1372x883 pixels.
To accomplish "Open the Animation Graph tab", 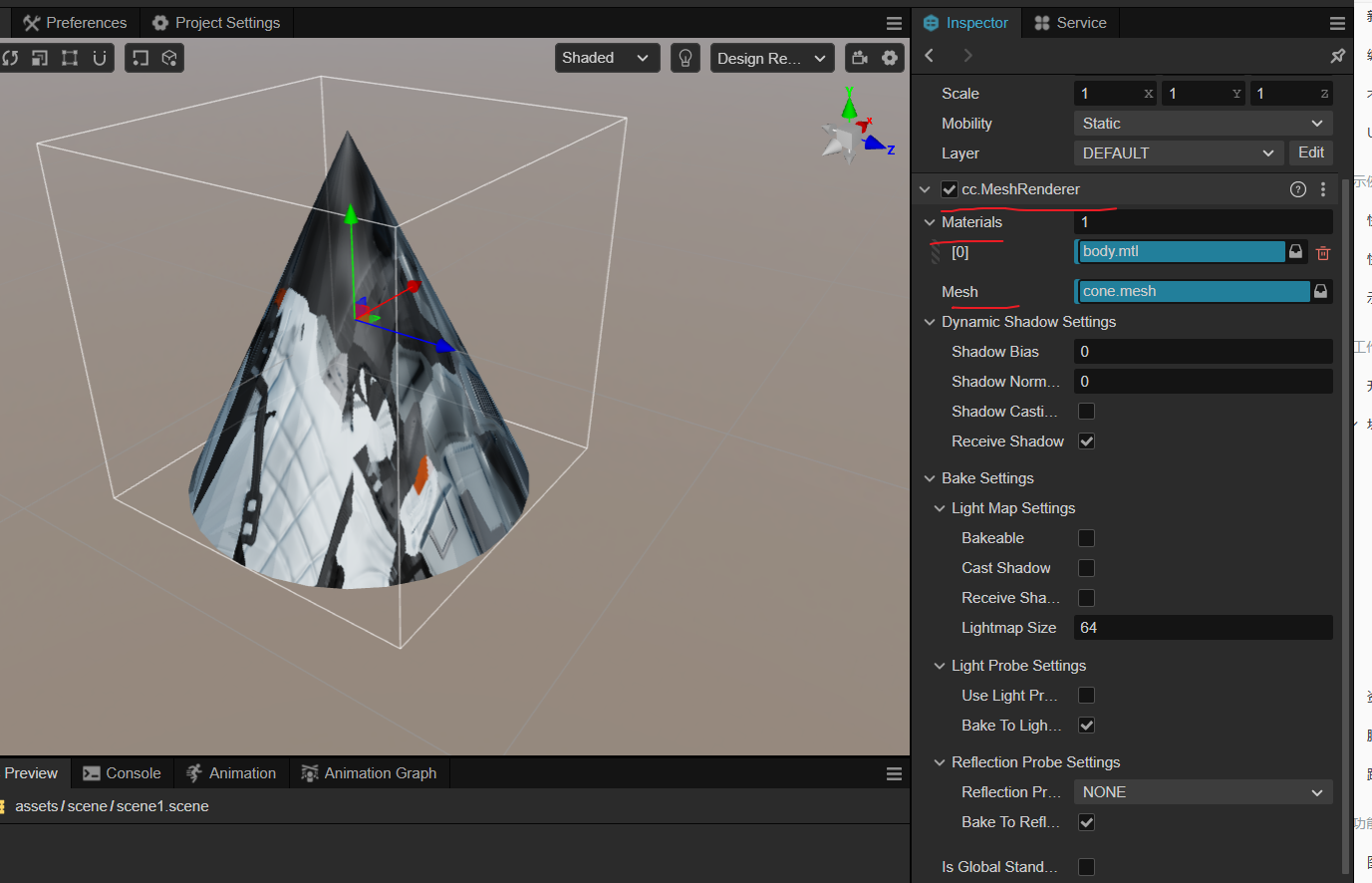I will [370, 773].
